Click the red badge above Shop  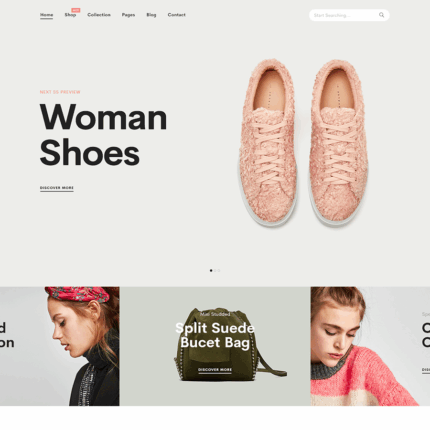tap(76, 10)
